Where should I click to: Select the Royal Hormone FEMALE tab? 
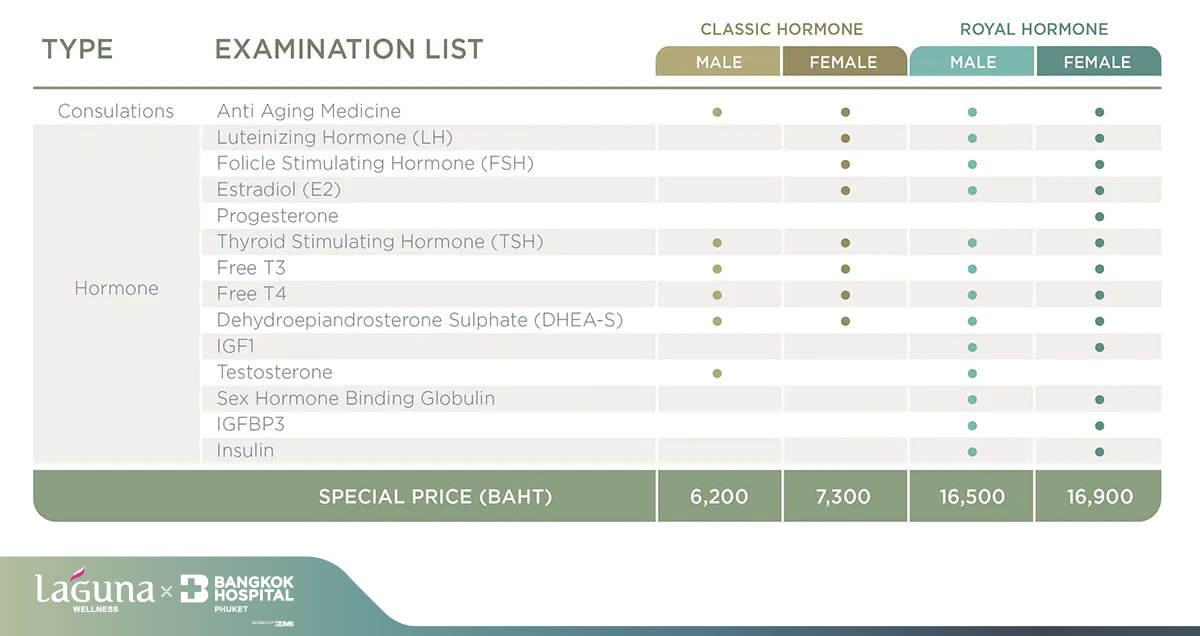pyautogui.click(x=1097, y=62)
